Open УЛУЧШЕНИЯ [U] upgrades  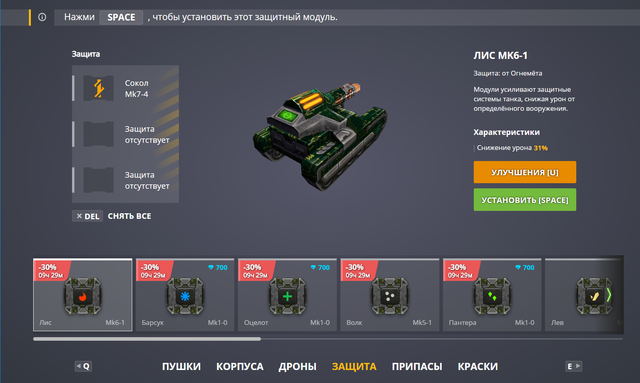click(525, 172)
